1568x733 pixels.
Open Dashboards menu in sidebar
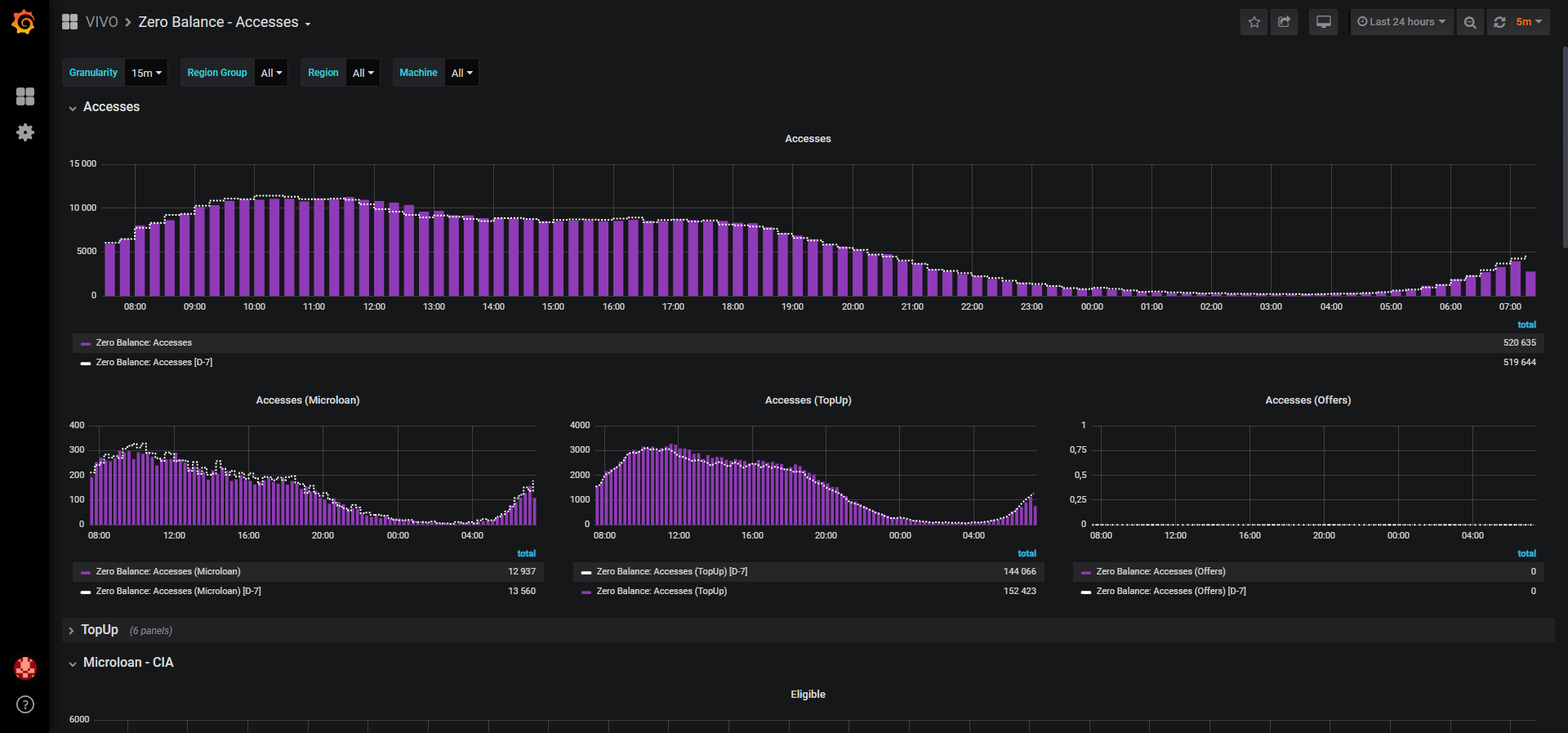(25, 96)
